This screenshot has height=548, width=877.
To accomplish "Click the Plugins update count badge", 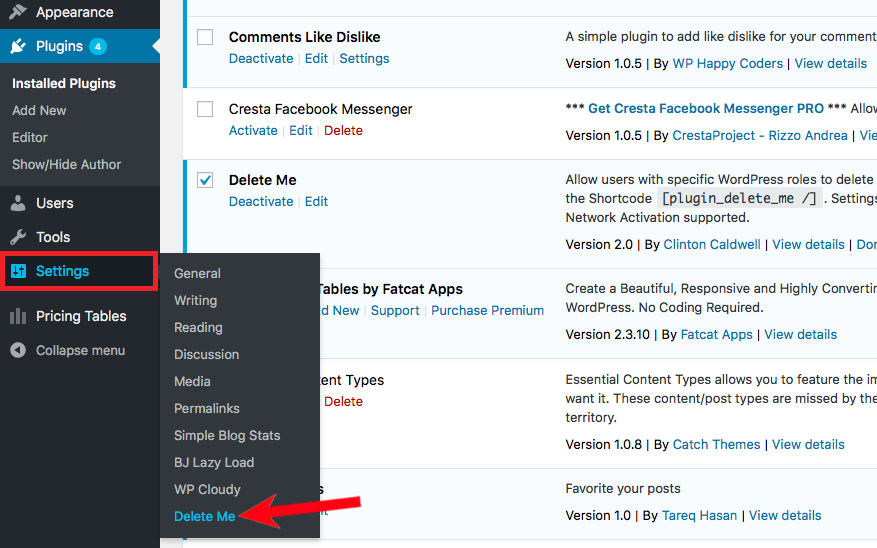I will click(x=98, y=46).
